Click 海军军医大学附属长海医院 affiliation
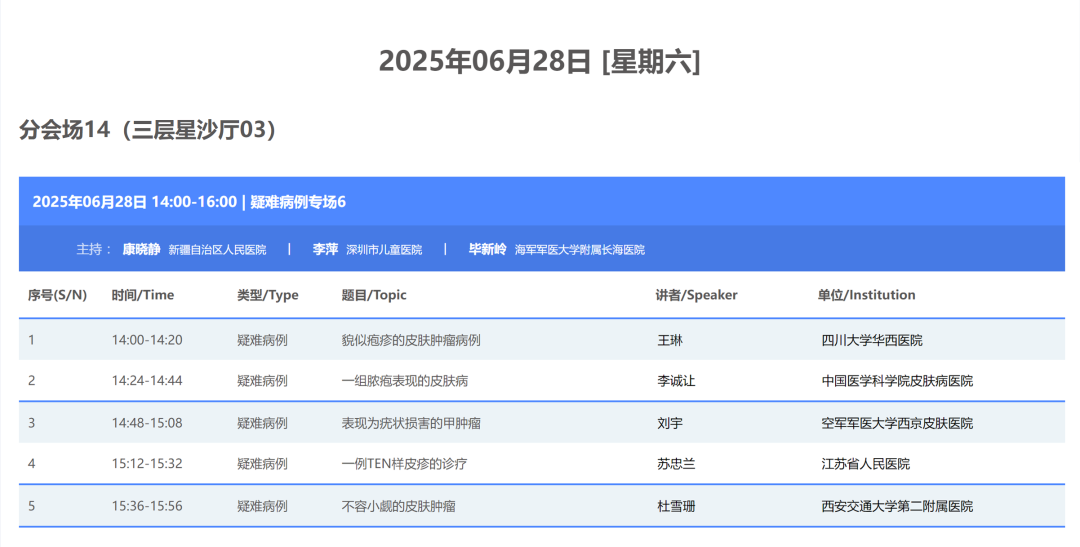The image size is (1080, 547). coord(580,250)
